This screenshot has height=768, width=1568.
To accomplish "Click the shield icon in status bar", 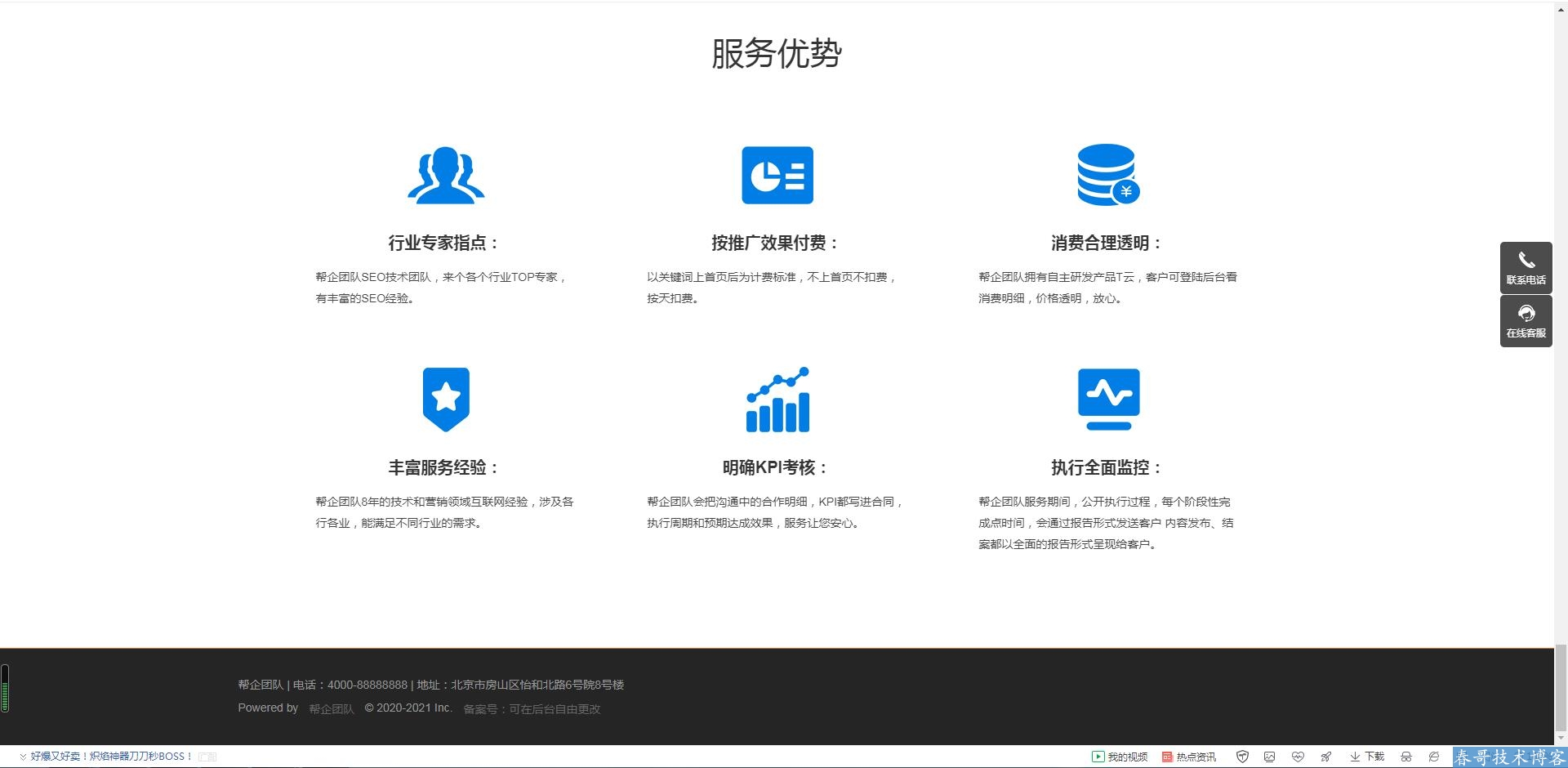I will (x=1242, y=757).
